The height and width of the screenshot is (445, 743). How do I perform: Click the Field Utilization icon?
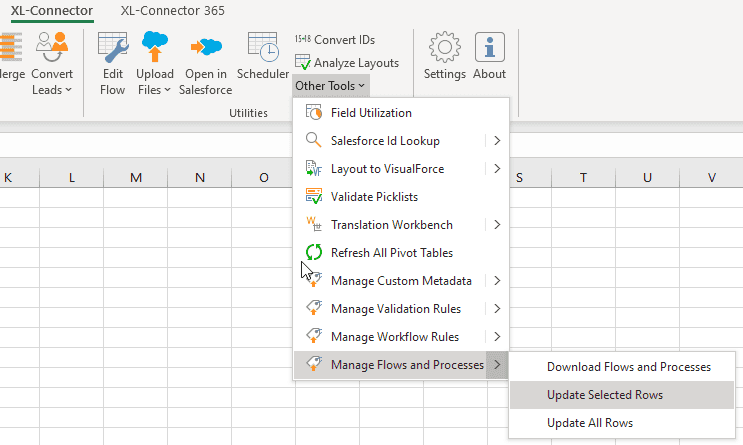[314, 112]
